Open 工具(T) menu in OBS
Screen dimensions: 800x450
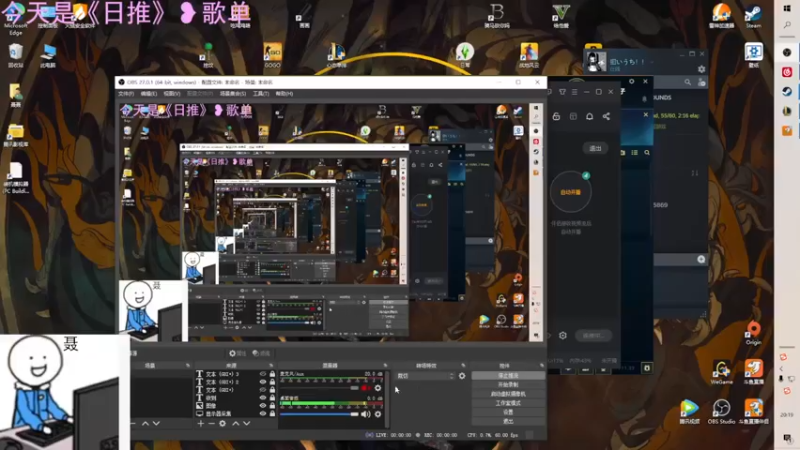[261, 94]
